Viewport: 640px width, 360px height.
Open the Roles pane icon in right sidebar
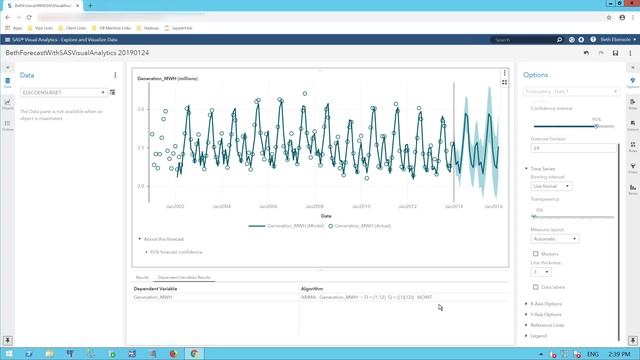point(633,104)
